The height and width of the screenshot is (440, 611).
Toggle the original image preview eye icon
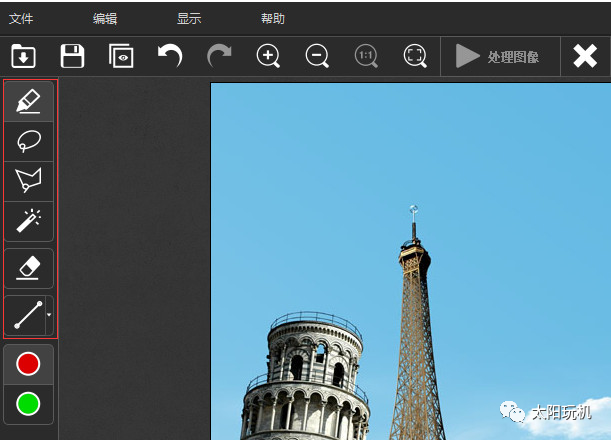point(121,56)
